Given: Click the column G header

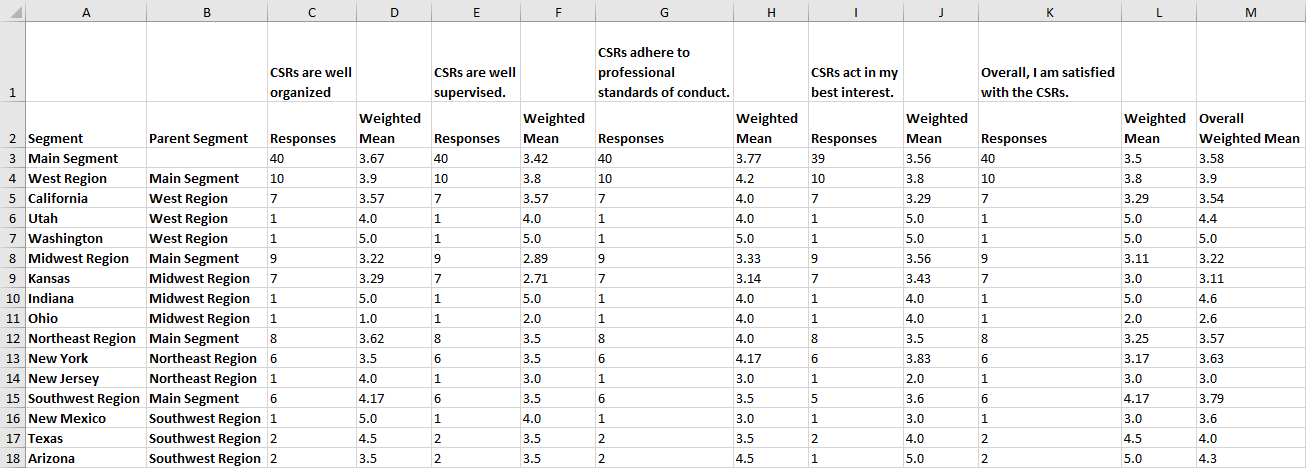Looking at the screenshot, I should pos(664,11).
